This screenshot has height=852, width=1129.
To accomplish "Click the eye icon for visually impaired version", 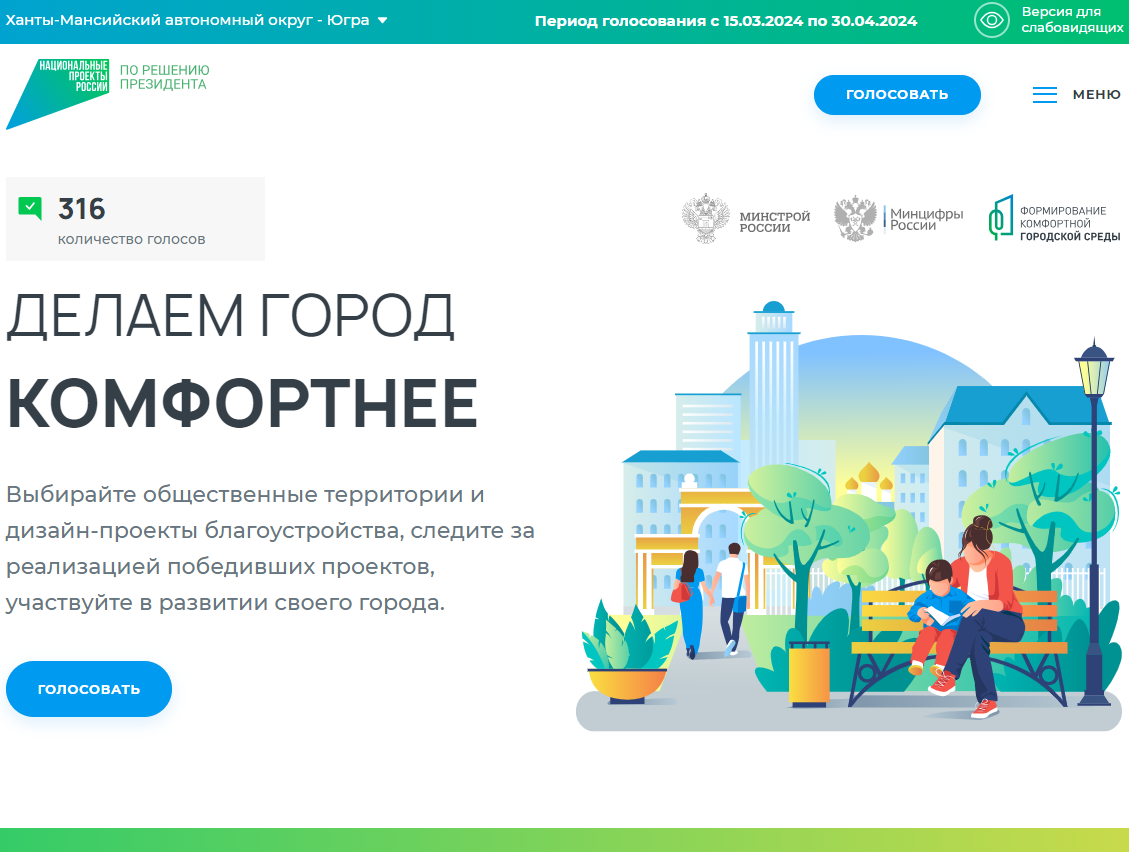I will click(x=991, y=20).
